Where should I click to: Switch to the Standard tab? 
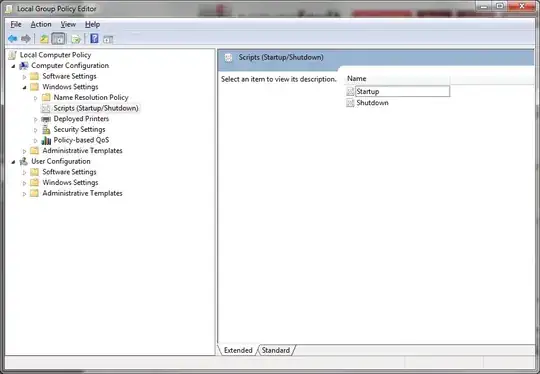[276, 350]
